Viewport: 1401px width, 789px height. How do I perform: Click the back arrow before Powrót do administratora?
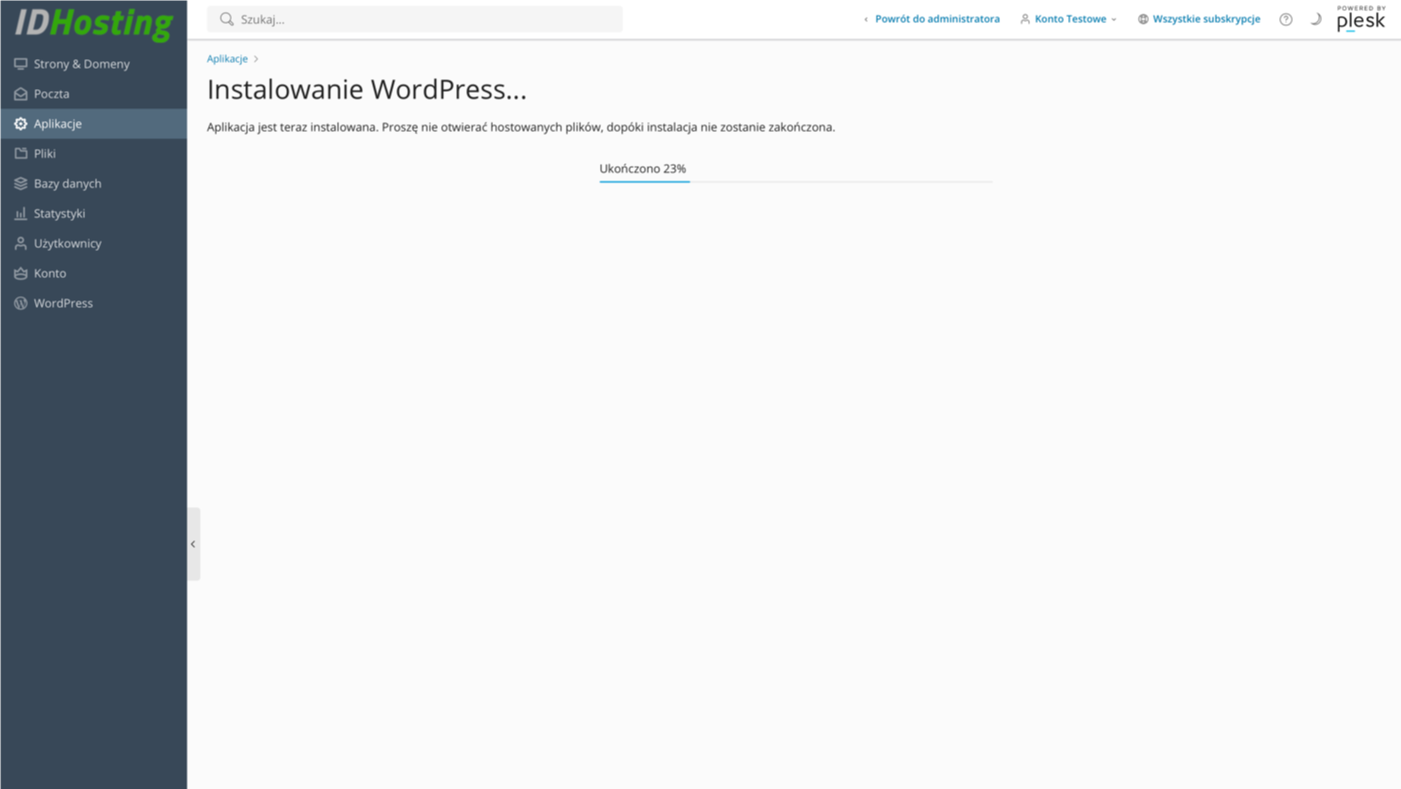pyautogui.click(x=866, y=19)
